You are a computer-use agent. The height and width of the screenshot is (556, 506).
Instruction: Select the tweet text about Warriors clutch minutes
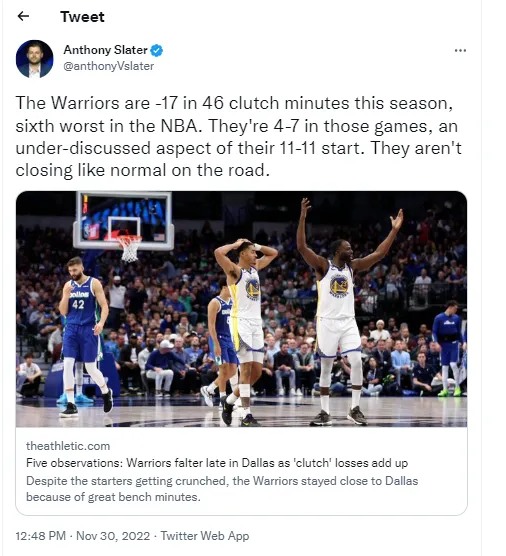pos(239,137)
